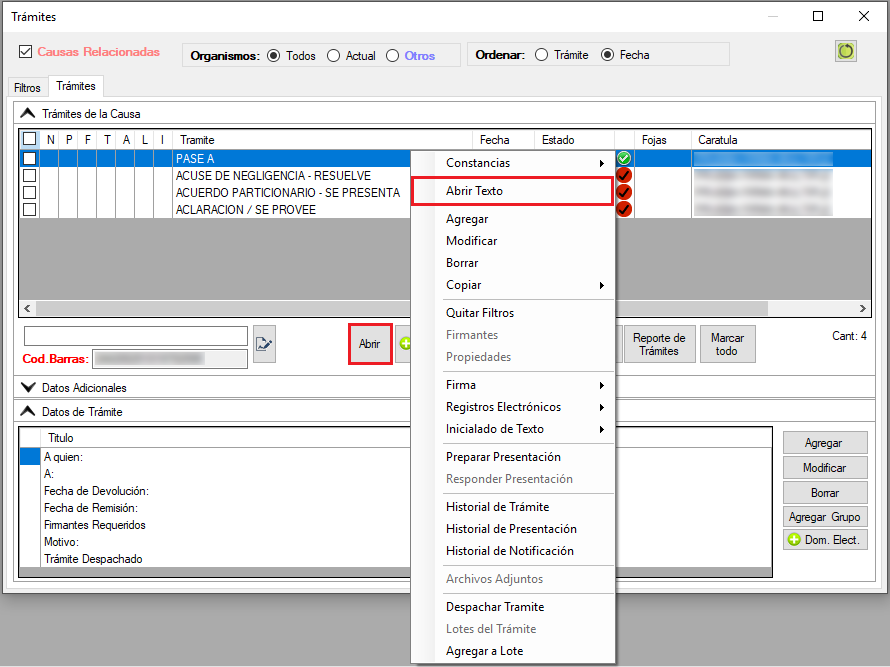Click the green plus icon next to Abrir
Screen dimensions: 890x667
click(x=404, y=343)
